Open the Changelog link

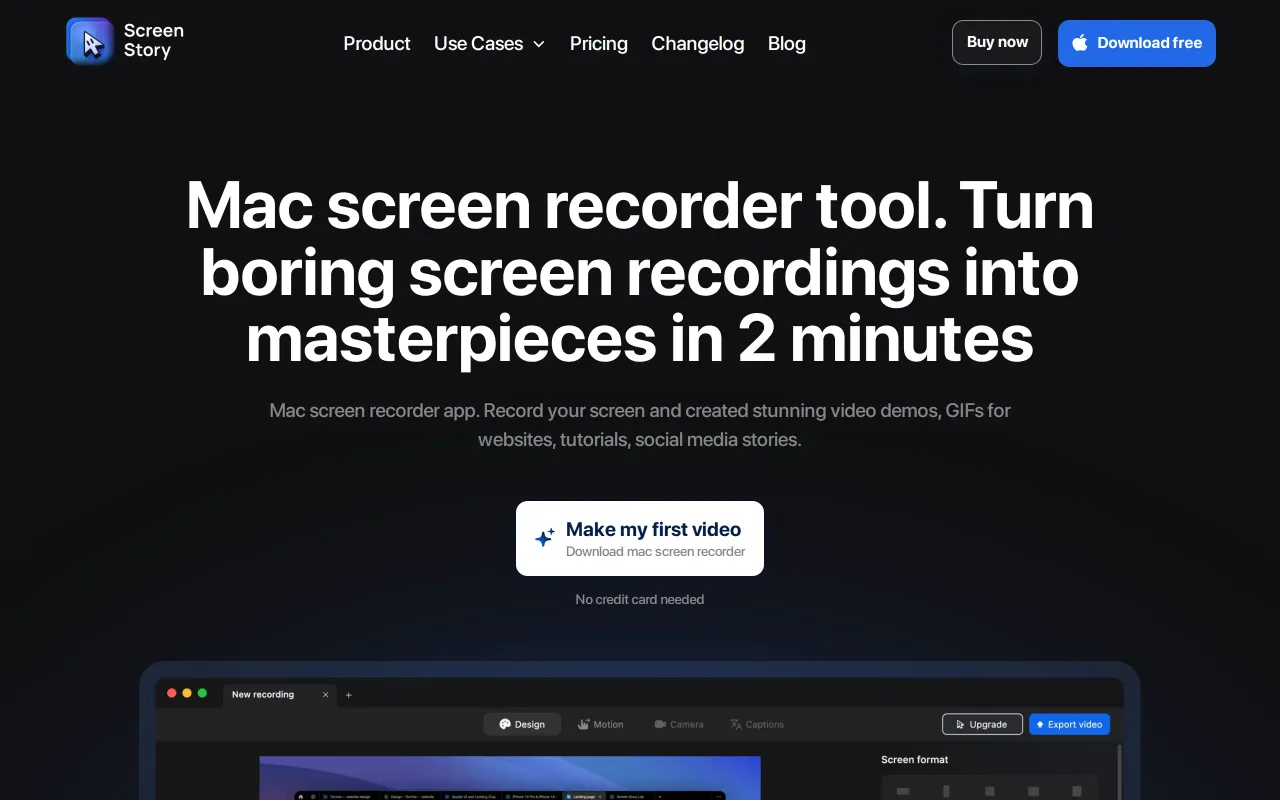pyautogui.click(x=698, y=43)
